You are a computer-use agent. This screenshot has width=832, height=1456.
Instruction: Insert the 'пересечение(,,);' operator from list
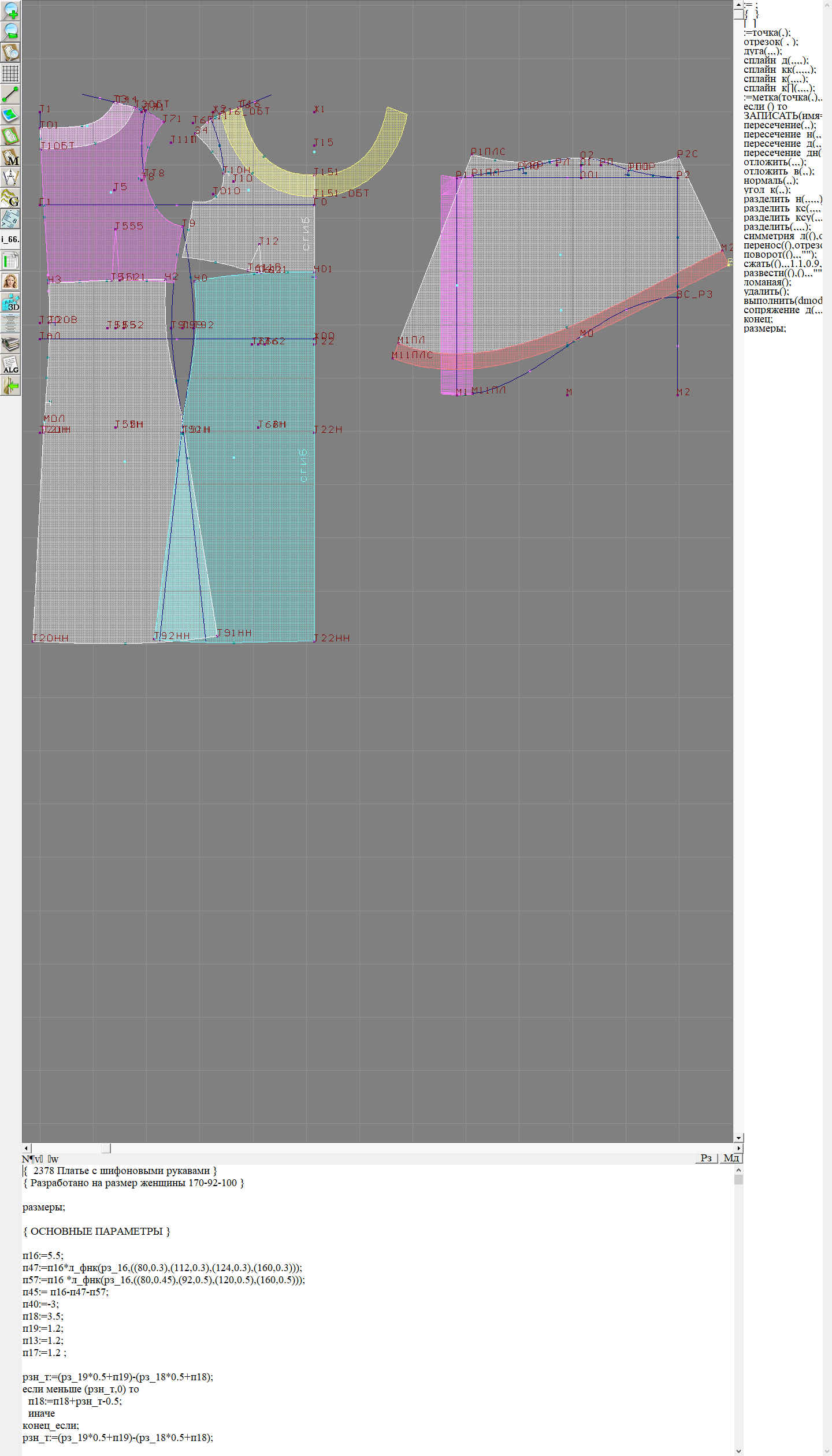tap(779, 125)
